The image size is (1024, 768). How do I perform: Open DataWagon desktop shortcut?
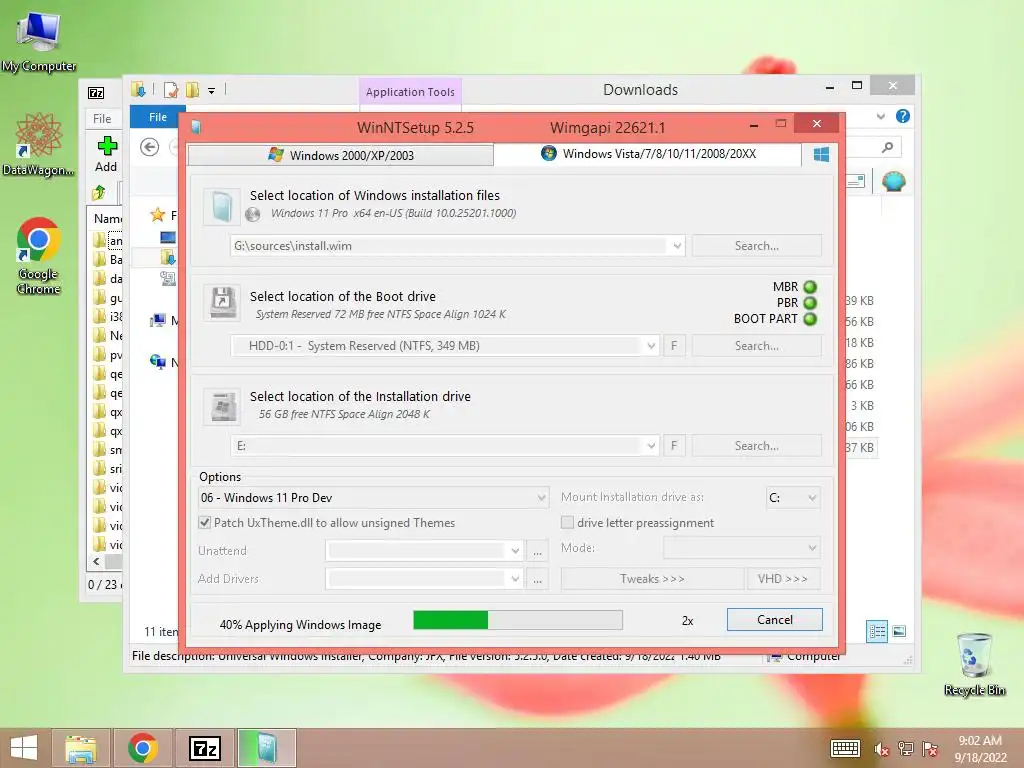coord(39,144)
